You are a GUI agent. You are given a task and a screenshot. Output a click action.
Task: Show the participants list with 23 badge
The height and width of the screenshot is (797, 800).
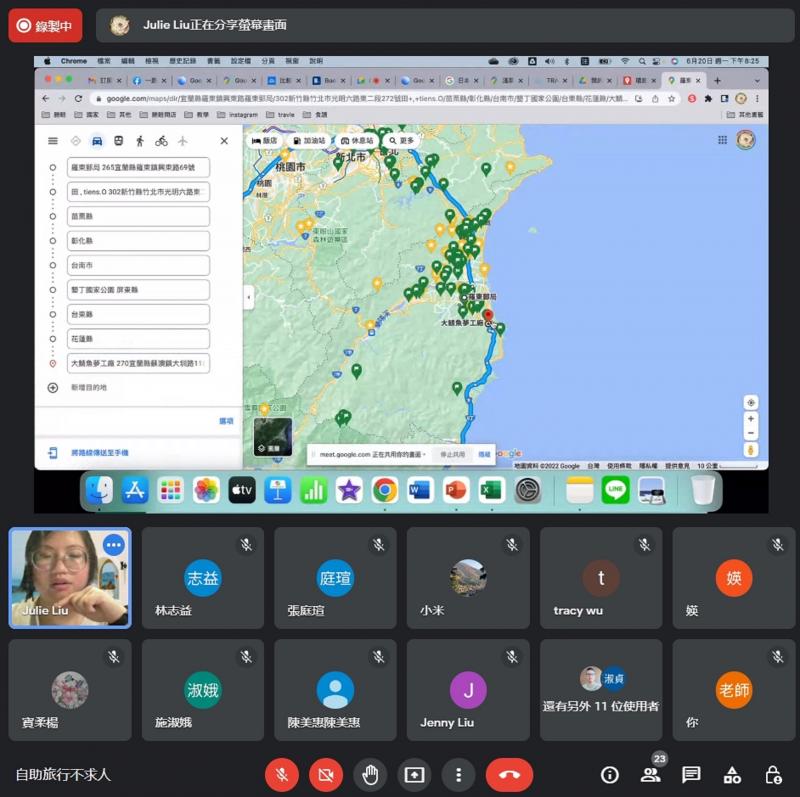651,774
